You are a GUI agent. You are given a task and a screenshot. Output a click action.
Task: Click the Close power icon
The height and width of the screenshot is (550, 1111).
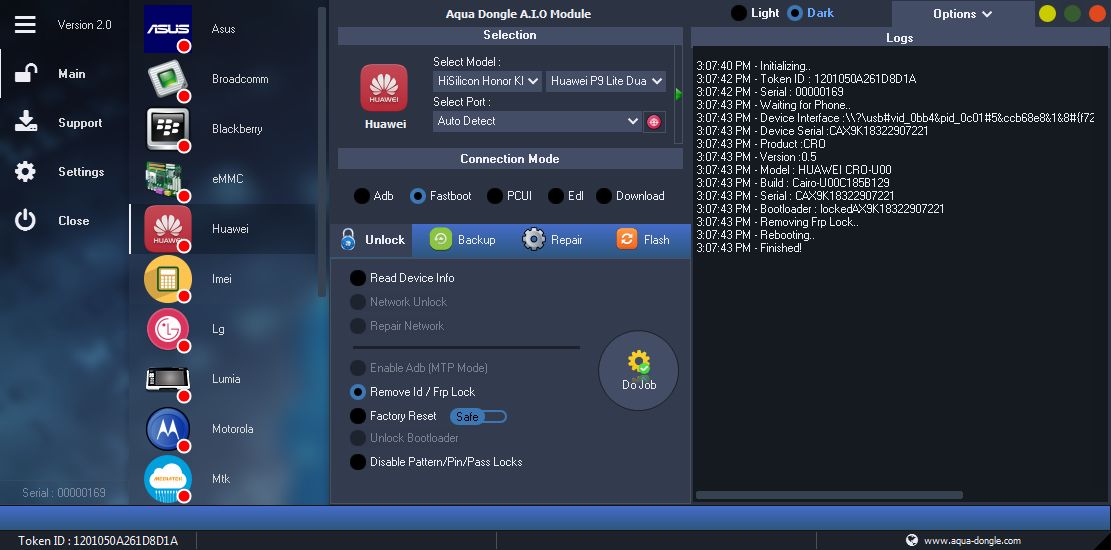[26, 220]
